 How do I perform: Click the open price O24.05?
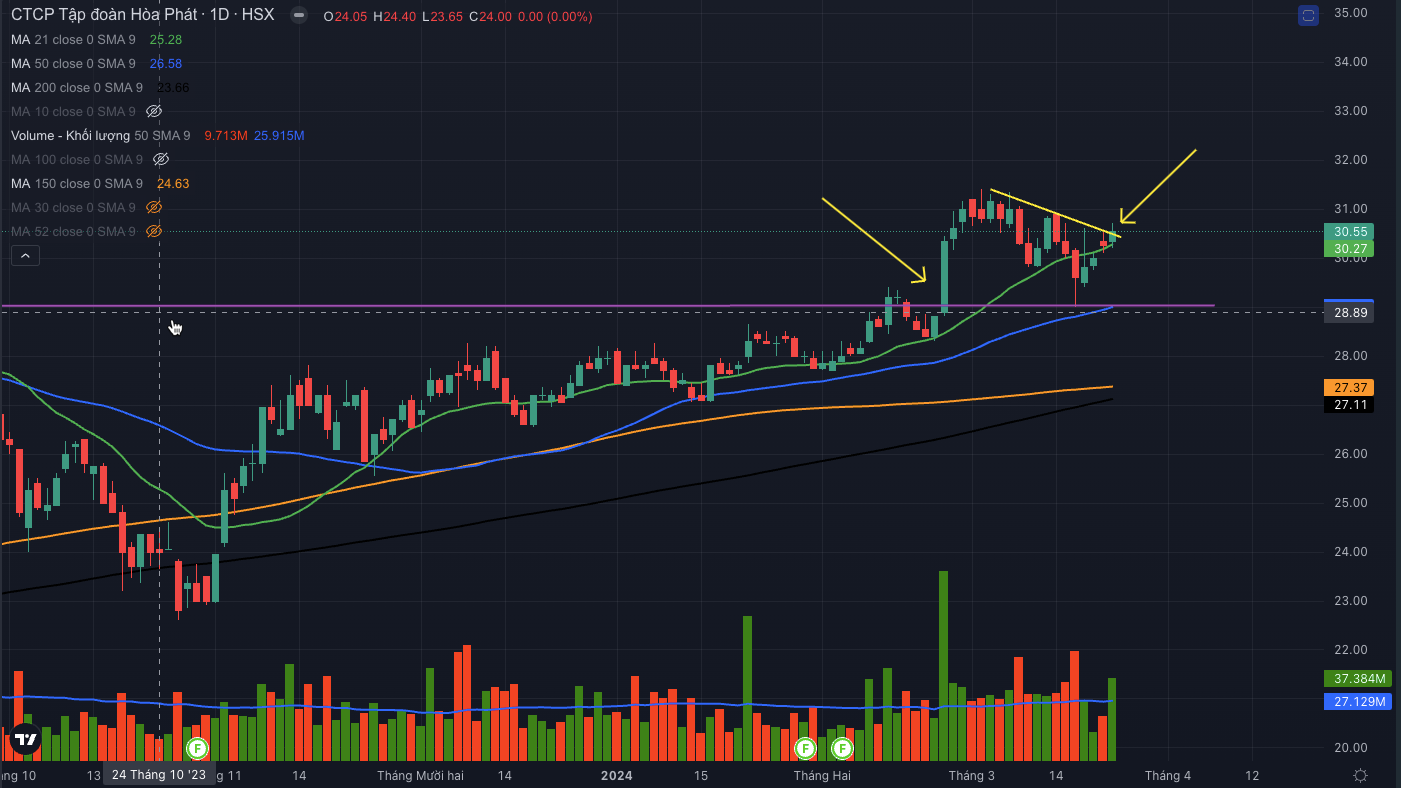click(345, 17)
